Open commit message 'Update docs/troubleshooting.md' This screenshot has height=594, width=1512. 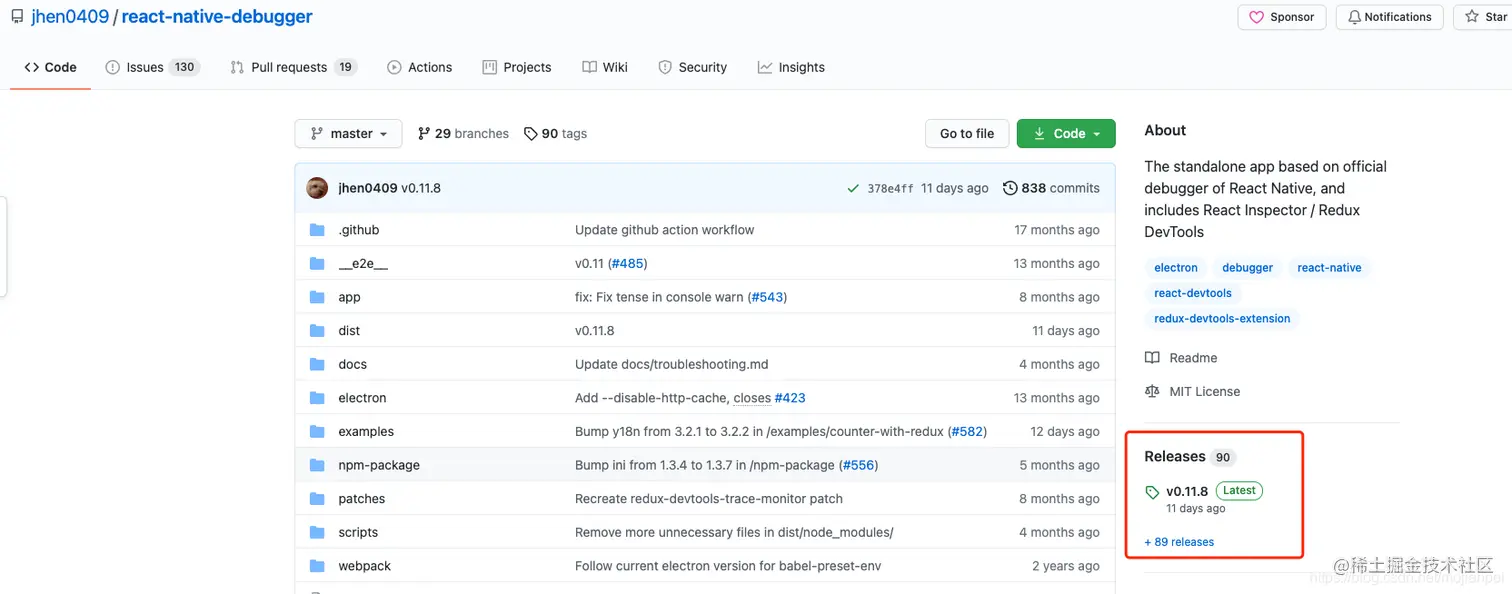coord(672,364)
